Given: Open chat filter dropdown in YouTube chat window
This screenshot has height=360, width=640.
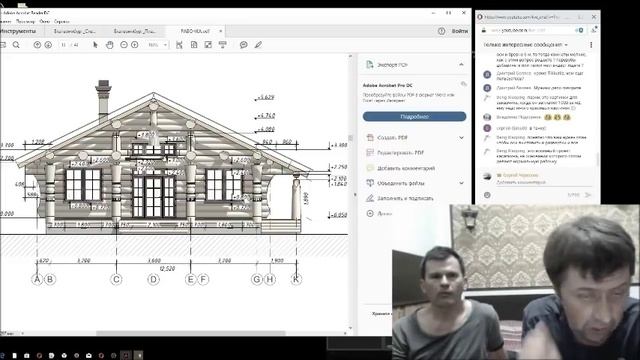Looking at the screenshot, I should [526, 44].
